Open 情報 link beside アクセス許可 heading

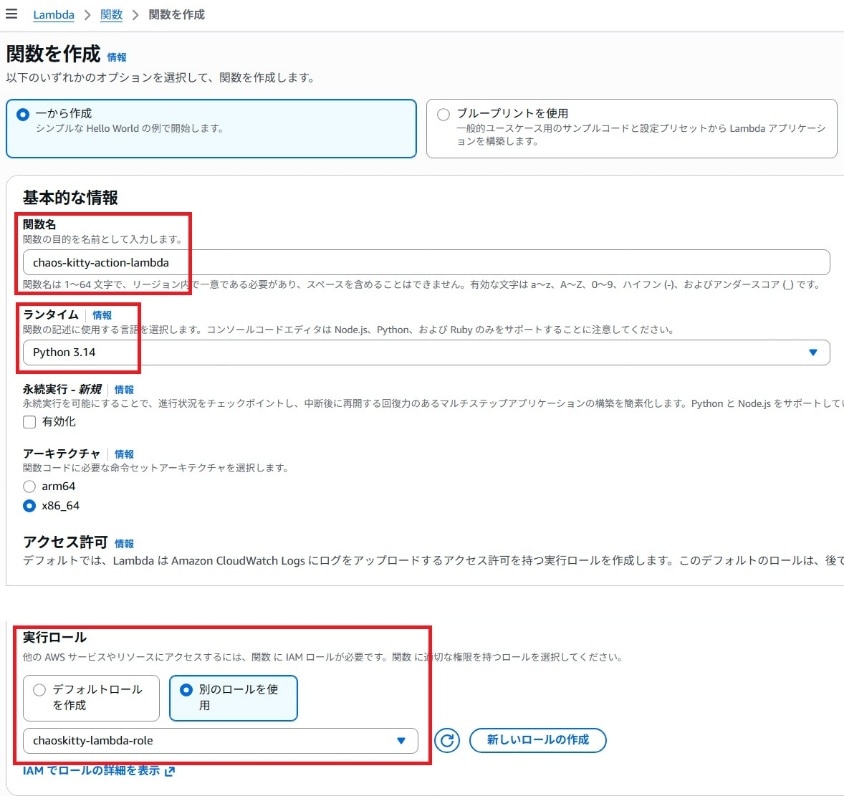coord(124,543)
